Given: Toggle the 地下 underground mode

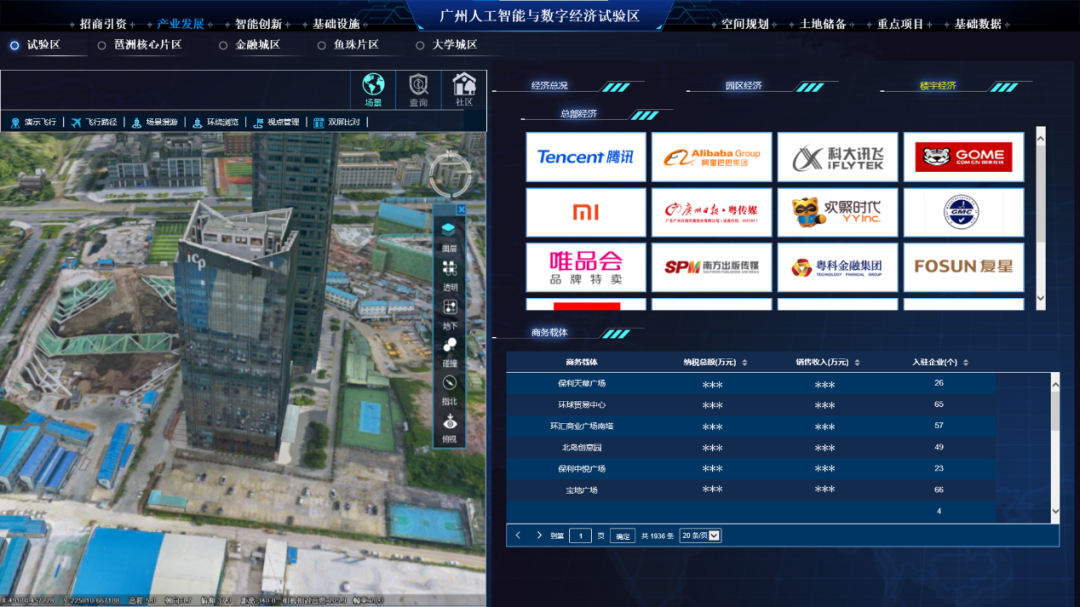Looking at the screenshot, I should coord(449,313).
